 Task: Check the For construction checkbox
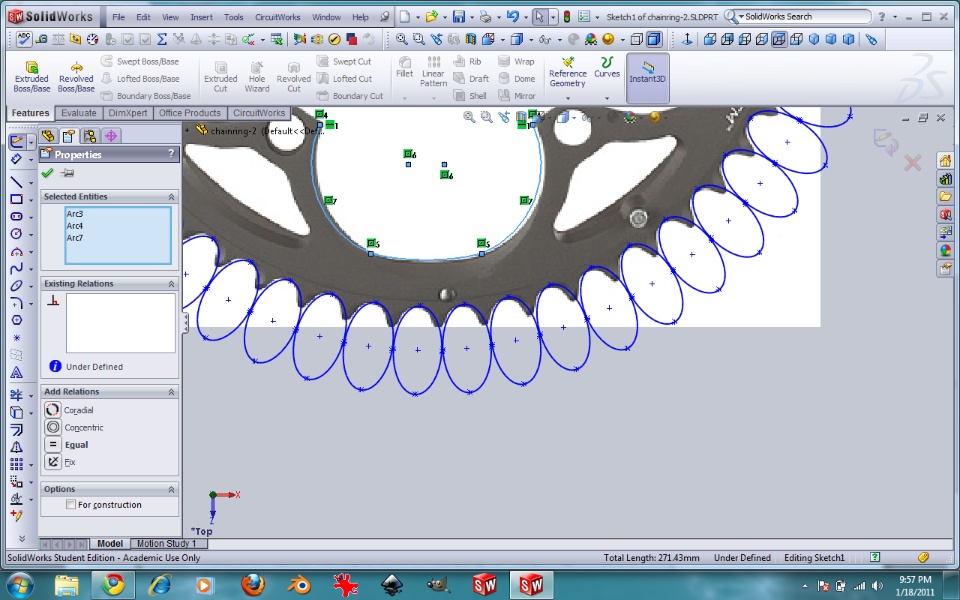coord(71,504)
